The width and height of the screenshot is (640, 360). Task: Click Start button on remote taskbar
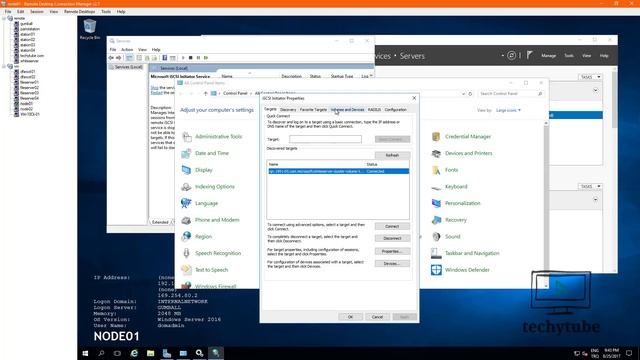click(85, 353)
